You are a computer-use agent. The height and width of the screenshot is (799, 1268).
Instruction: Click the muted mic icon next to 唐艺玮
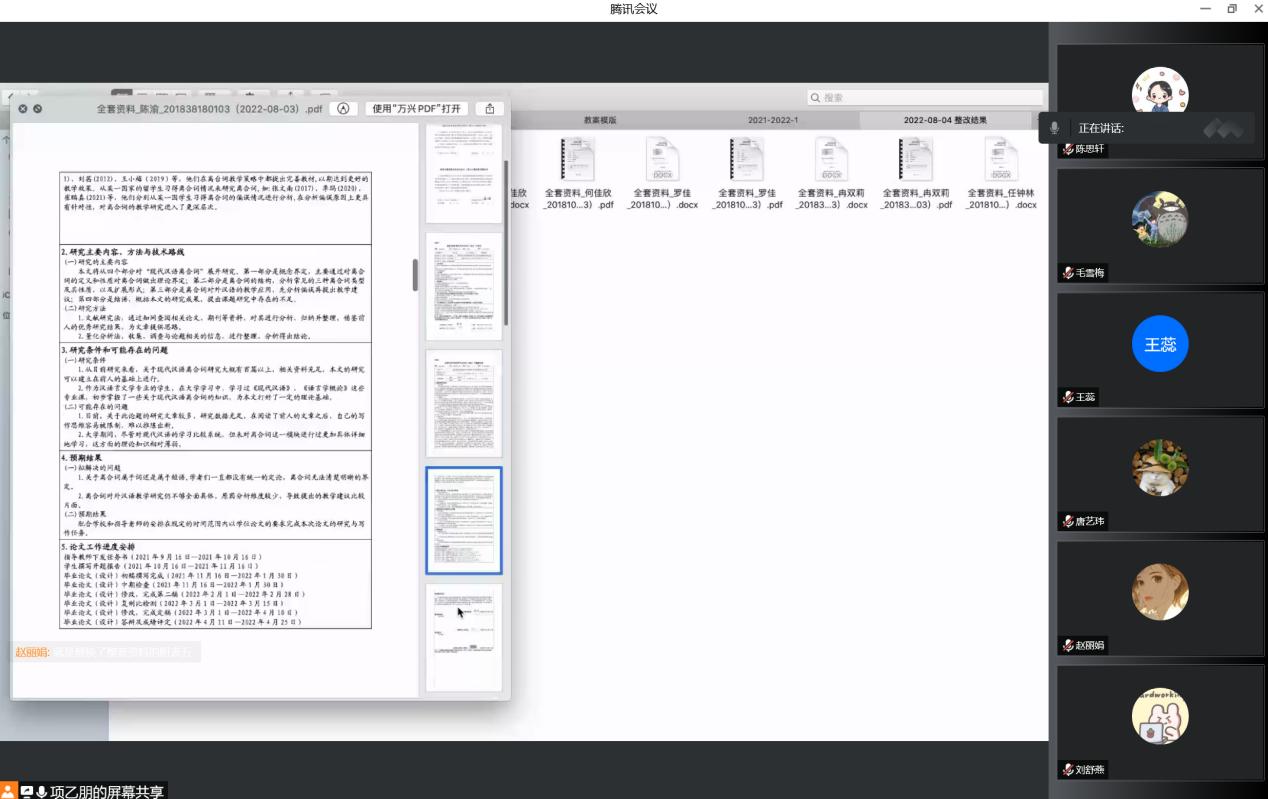point(1068,521)
